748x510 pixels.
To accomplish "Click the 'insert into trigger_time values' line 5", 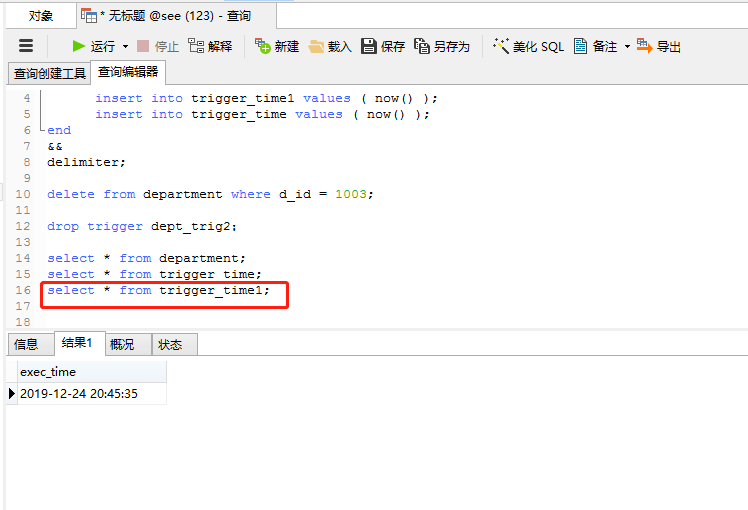I will pos(262,114).
